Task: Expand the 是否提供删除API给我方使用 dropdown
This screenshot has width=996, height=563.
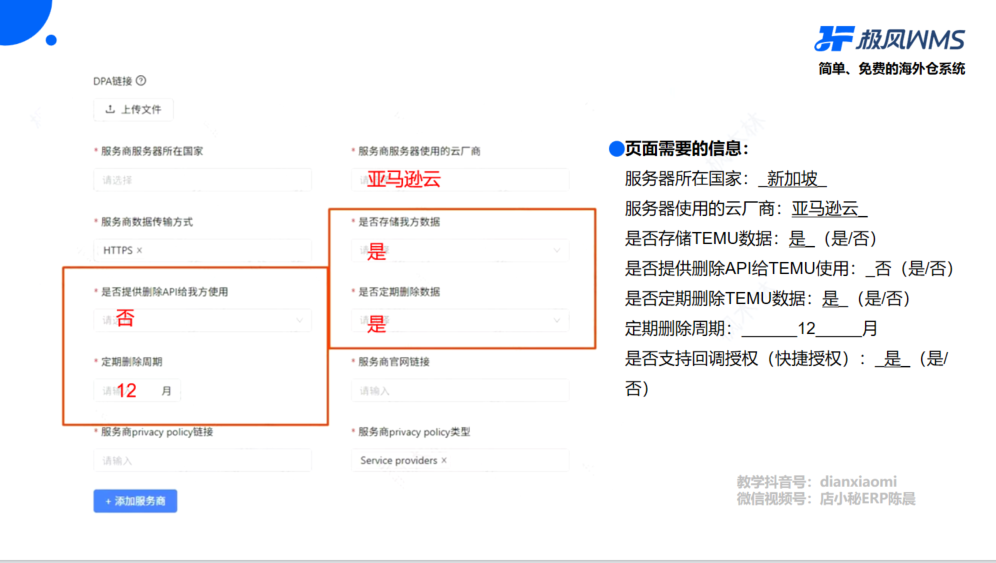Action: click(x=203, y=320)
